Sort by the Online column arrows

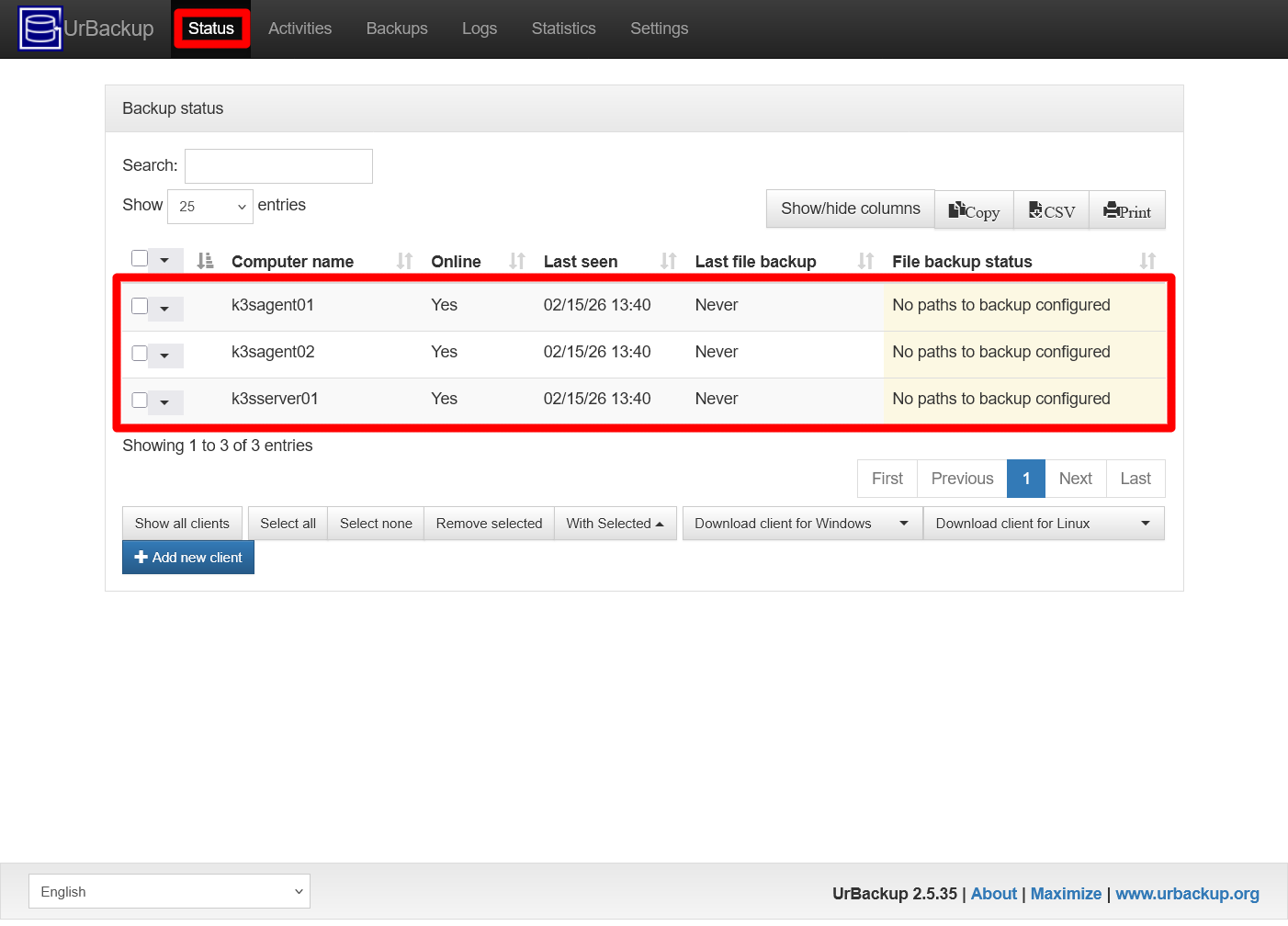click(x=516, y=261)
